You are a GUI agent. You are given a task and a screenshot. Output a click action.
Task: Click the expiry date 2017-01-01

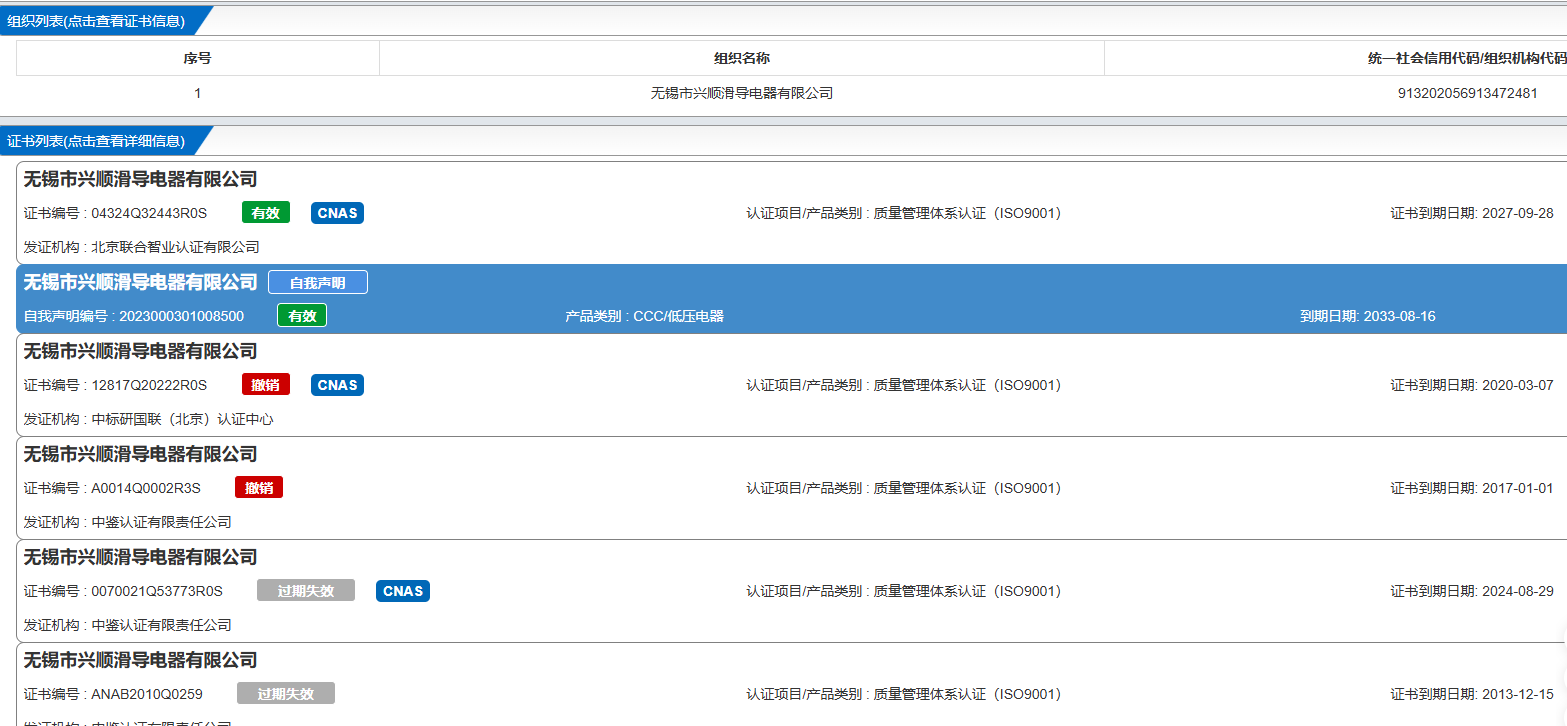tap(1517, 488)
